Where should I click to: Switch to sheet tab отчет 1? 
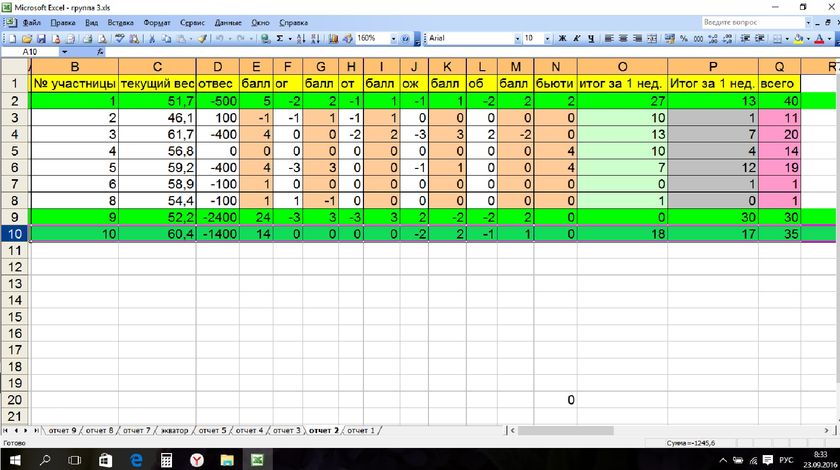point(361,430)
